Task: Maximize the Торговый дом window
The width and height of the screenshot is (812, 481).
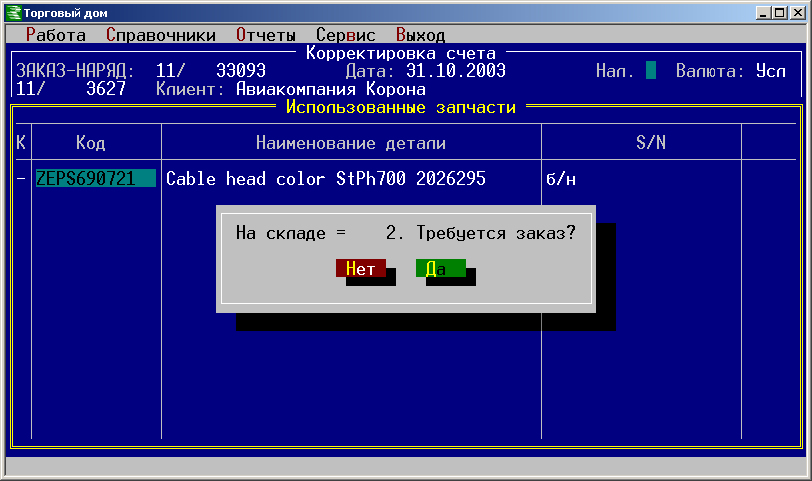Action: tap(779, 13)
